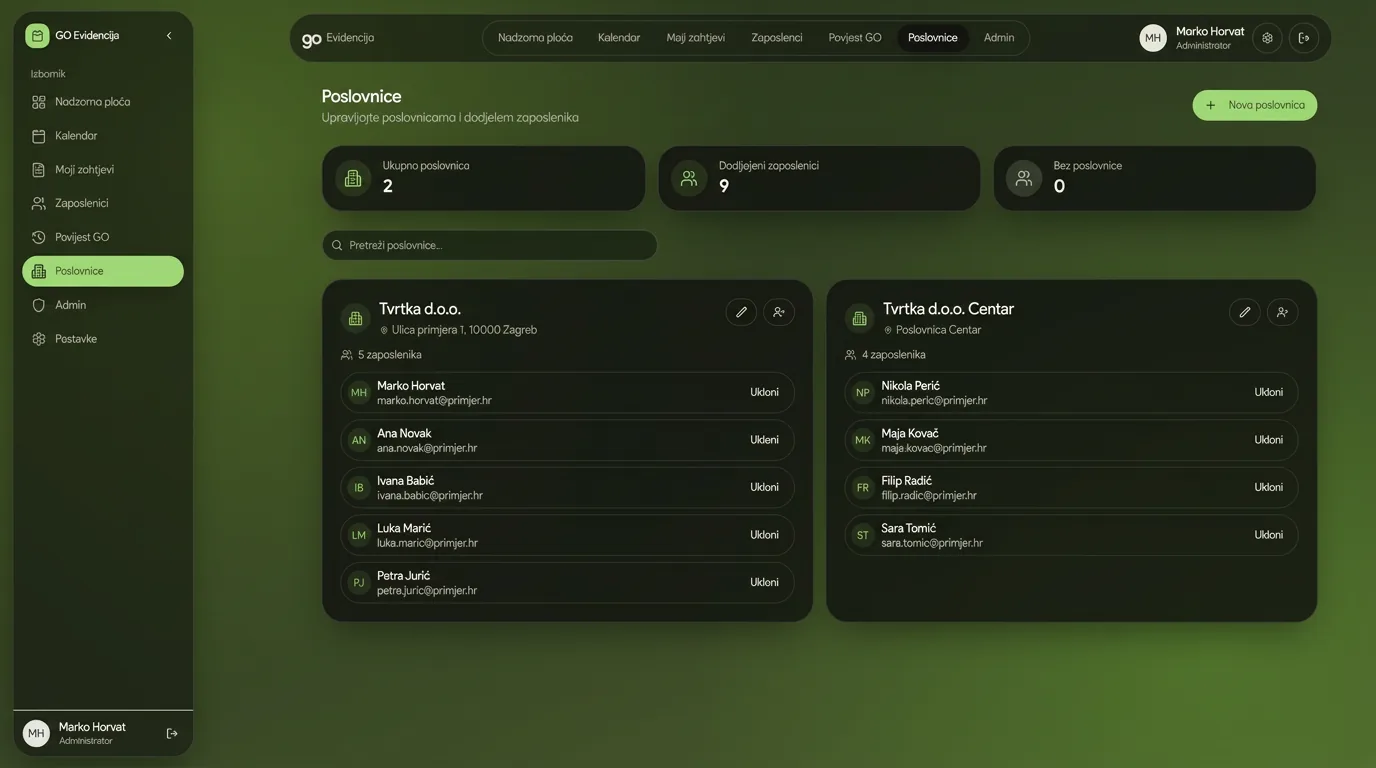Remove Maja Kovač with Ukloni

point(1268,440)
